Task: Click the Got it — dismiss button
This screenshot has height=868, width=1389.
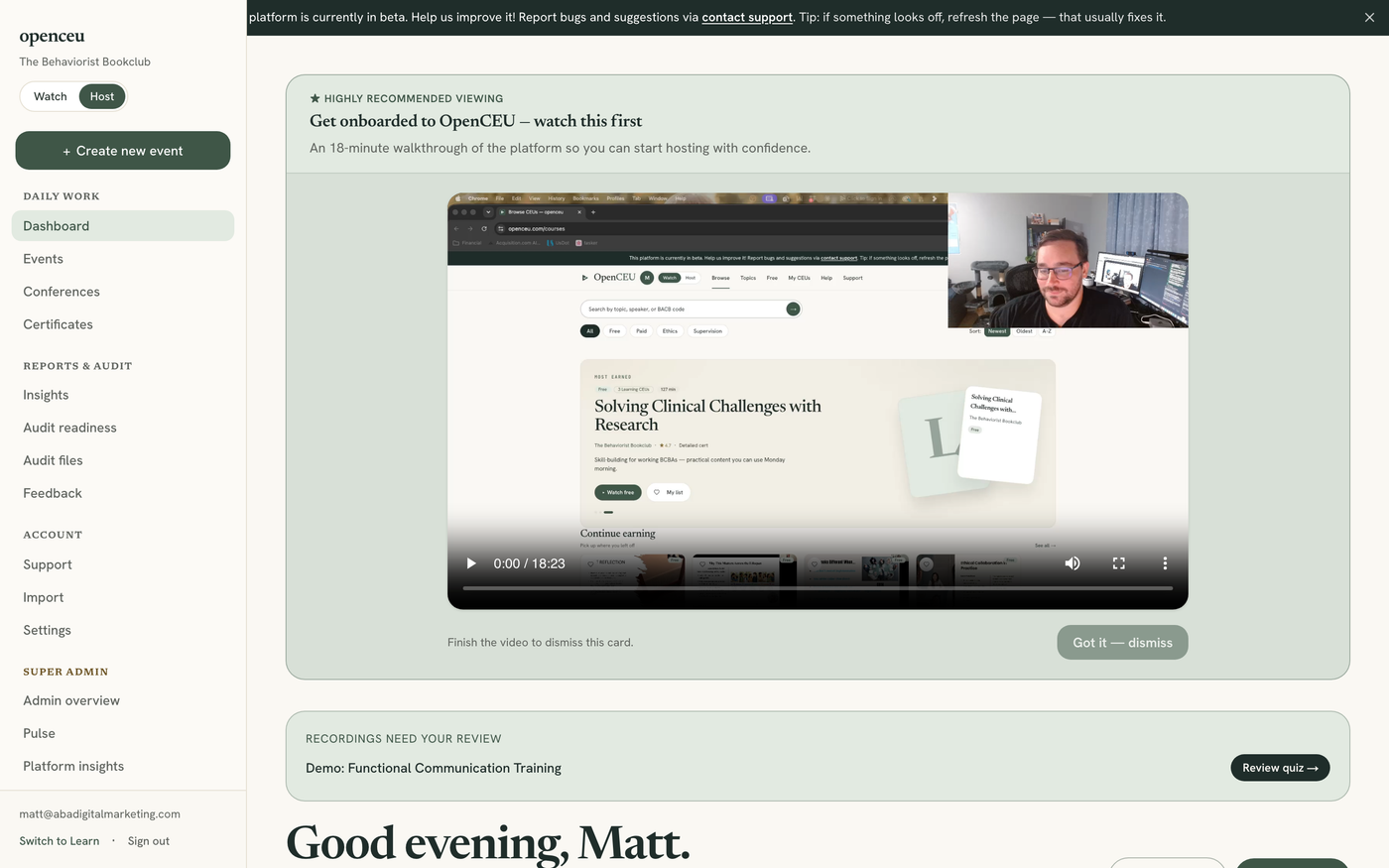Action: pyautogui.click(x=1122, y=643)
